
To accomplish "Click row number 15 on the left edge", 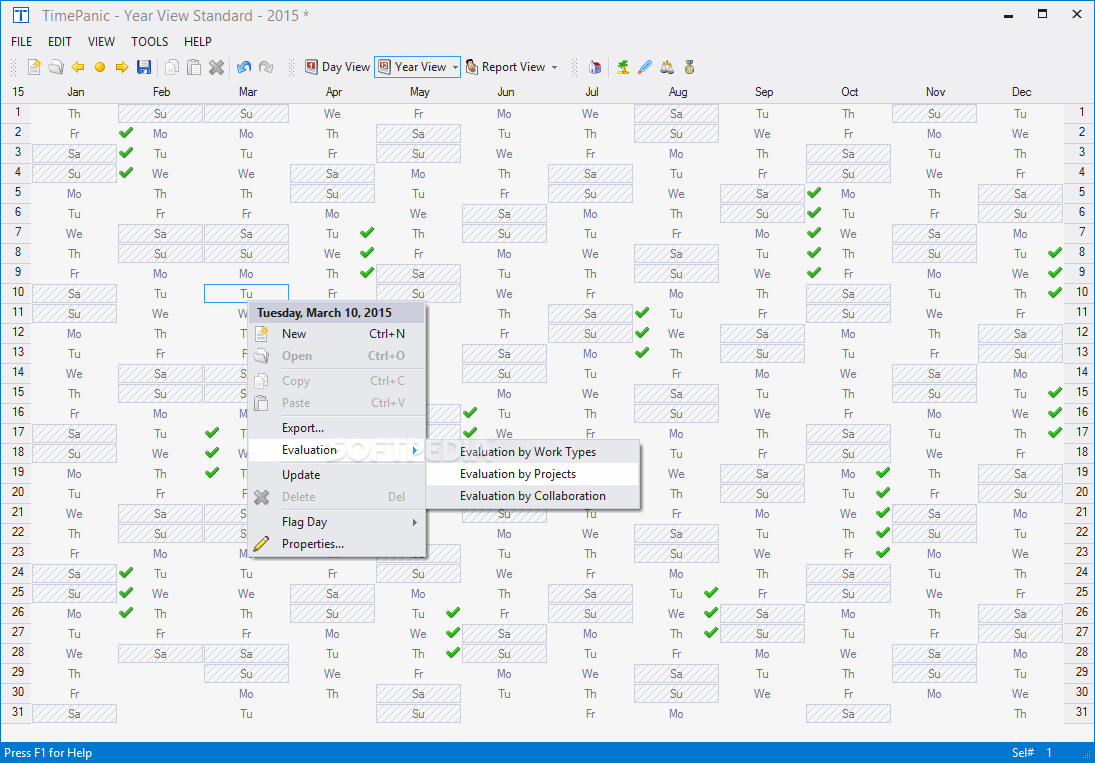I will (x=18, y=392).
